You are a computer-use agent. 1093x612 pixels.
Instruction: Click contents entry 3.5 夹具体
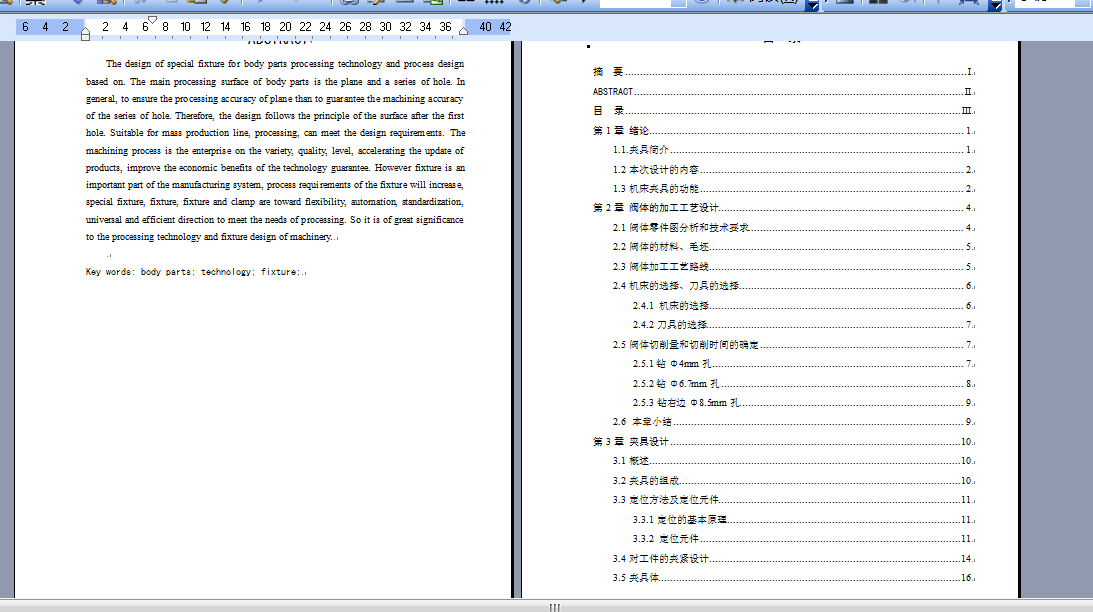[x=793, y=578]
